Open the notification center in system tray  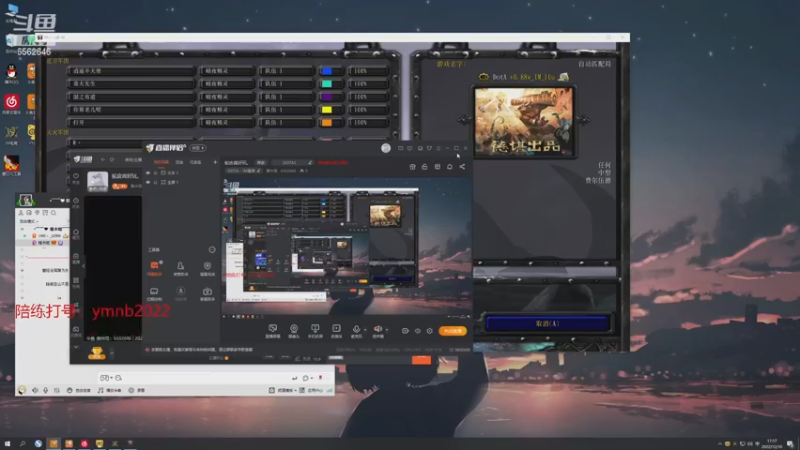[790, 444]
